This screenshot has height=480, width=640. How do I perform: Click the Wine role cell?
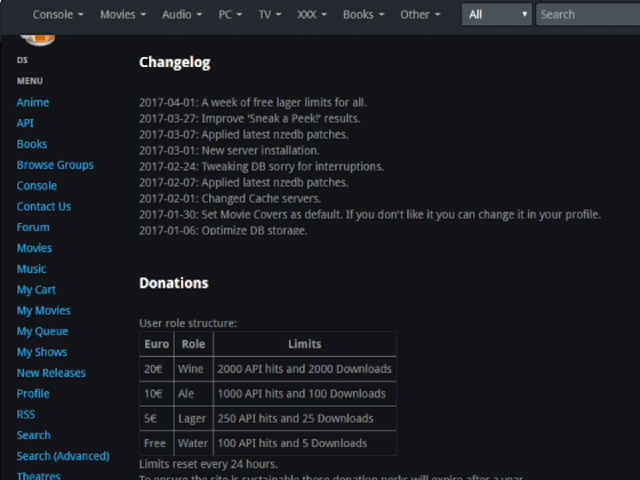(x=193, y=369)
